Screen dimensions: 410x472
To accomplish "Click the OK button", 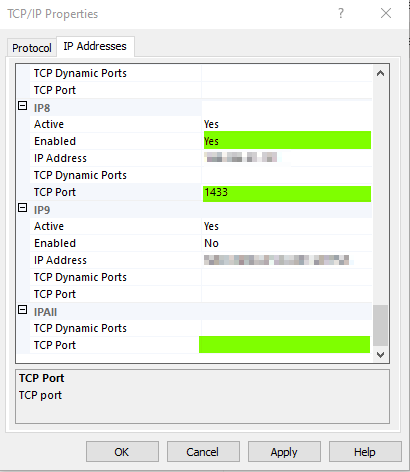I will [x=122, y=452].
